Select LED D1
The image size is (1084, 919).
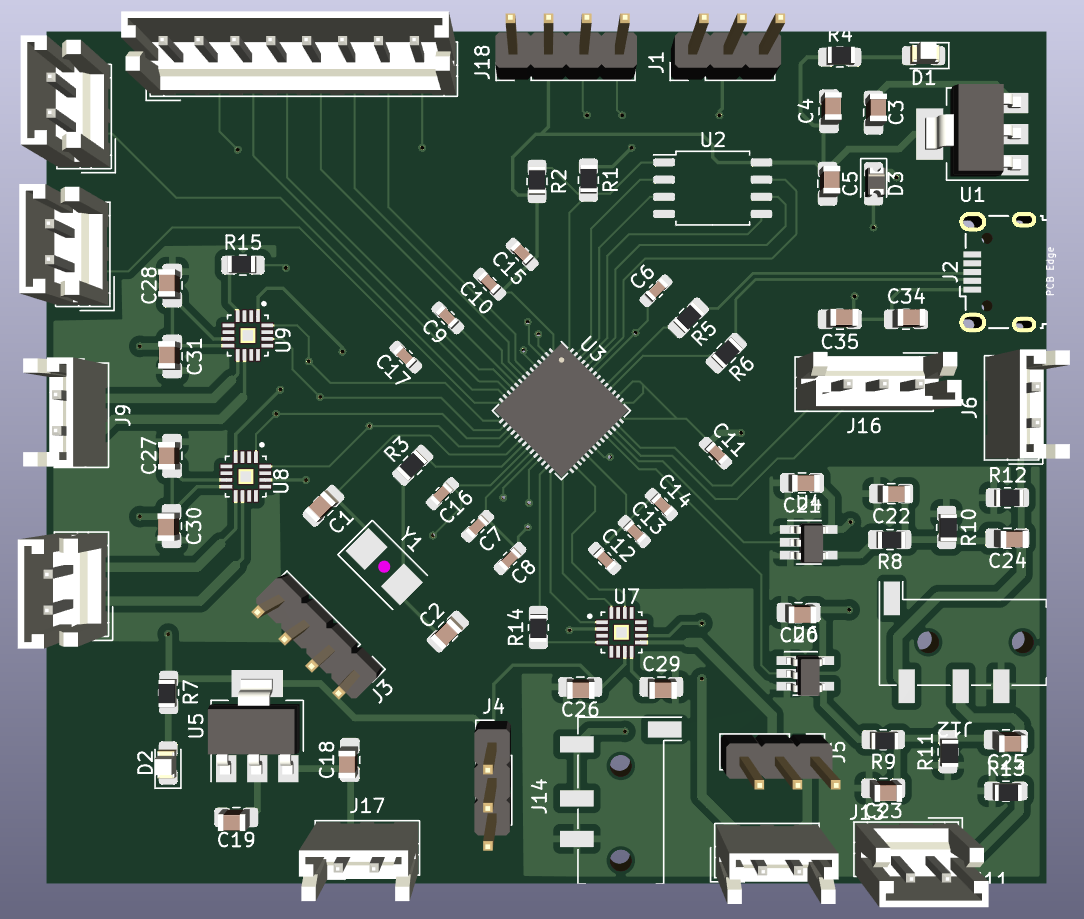(924, 53)
